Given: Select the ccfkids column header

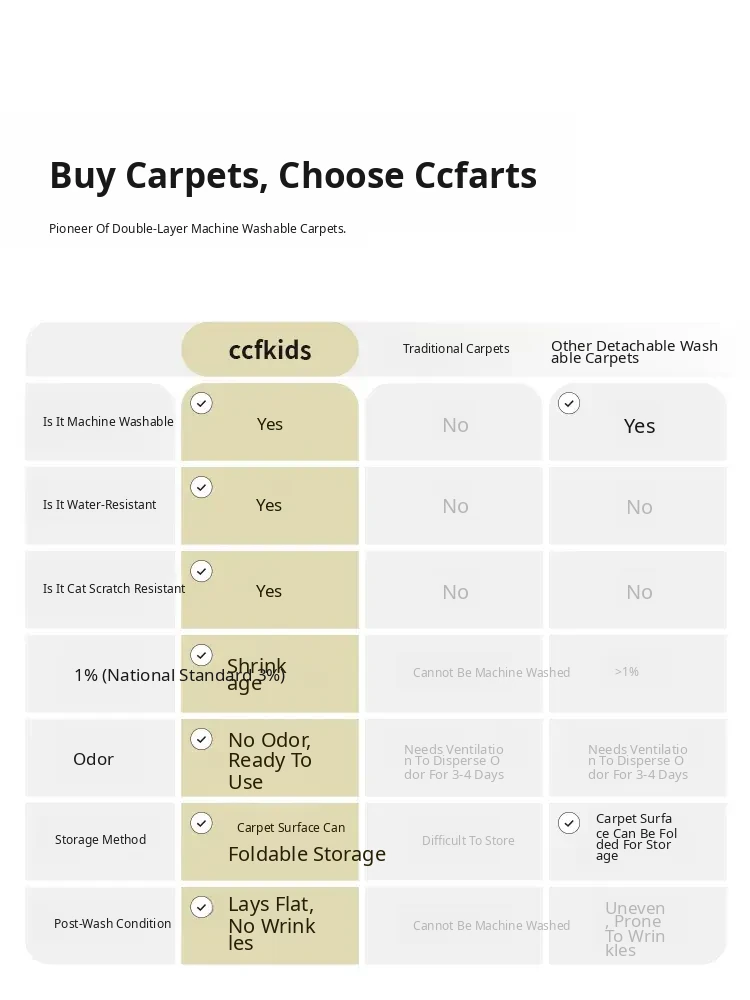Looking at the screenshot, I should (270, 349).
